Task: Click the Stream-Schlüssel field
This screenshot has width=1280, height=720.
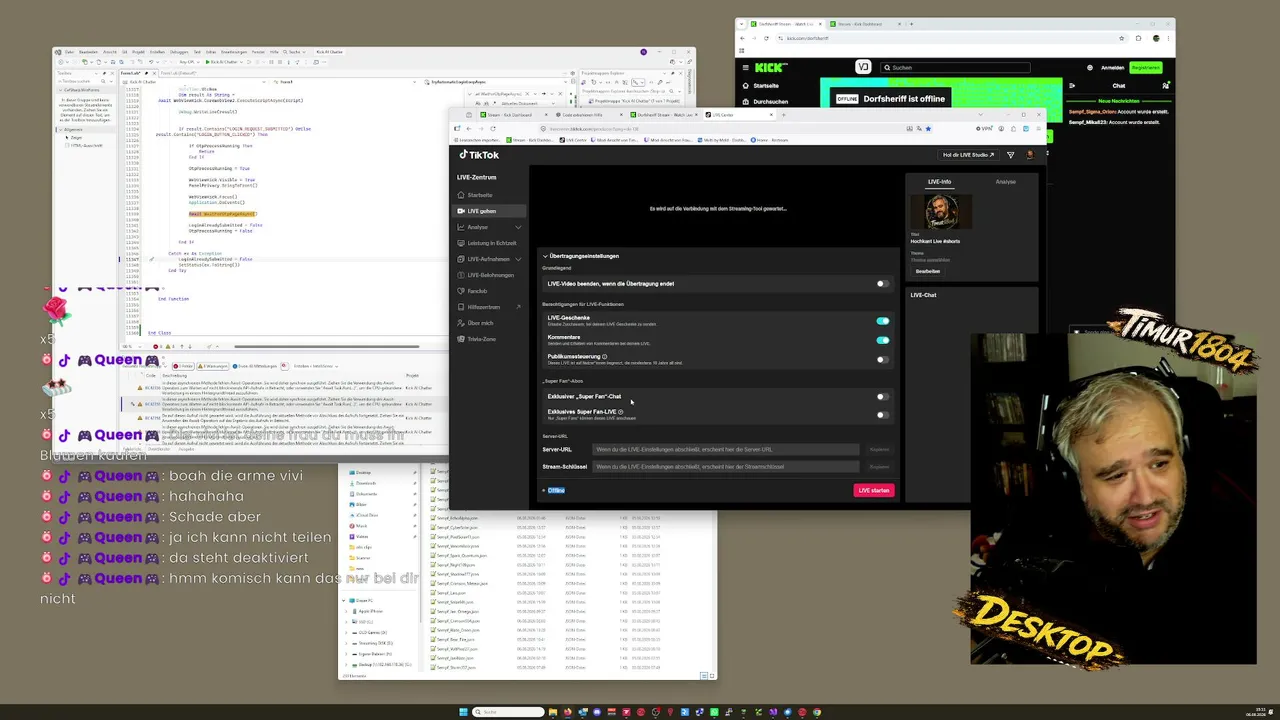Action: (x=726, y=467)
